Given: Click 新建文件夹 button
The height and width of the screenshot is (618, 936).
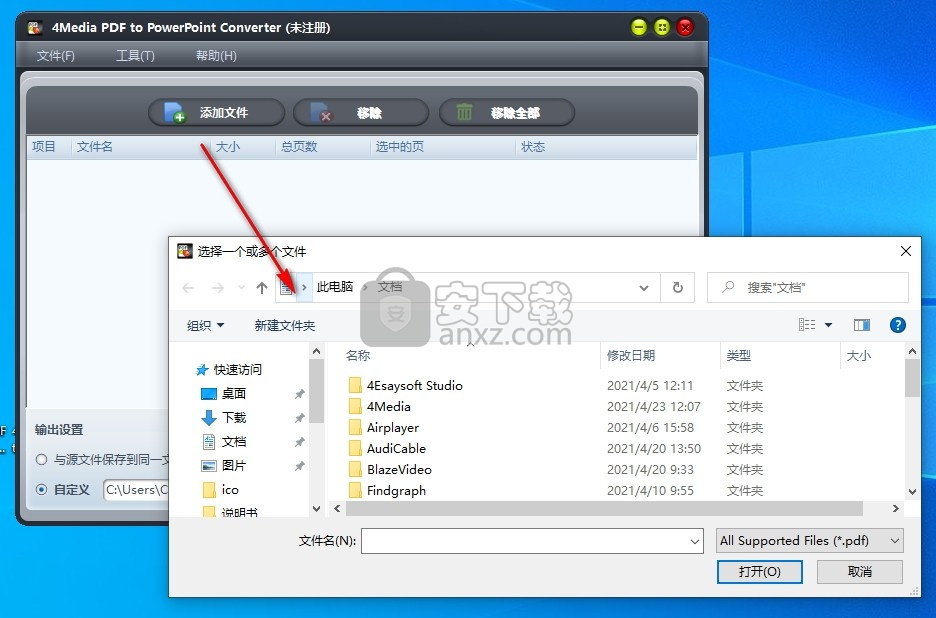Looking at the screenshot, I should click(285, 325).
